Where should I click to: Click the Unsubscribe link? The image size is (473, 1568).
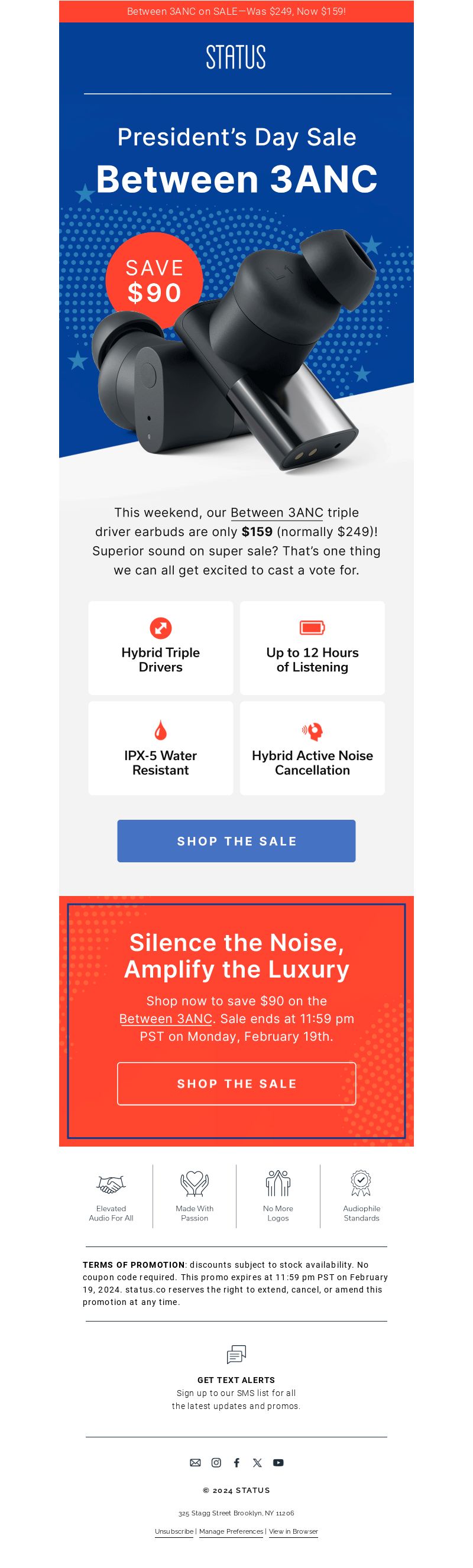point(174,1531)
